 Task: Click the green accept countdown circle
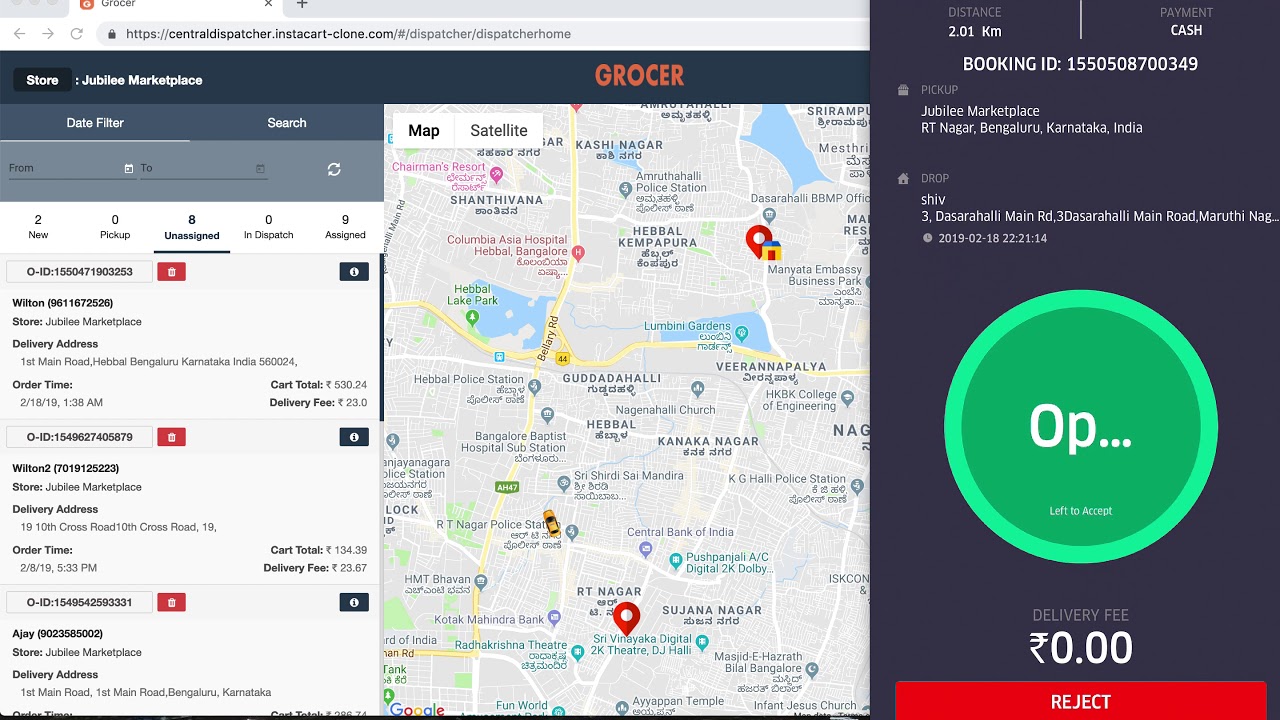point(1080,427)
